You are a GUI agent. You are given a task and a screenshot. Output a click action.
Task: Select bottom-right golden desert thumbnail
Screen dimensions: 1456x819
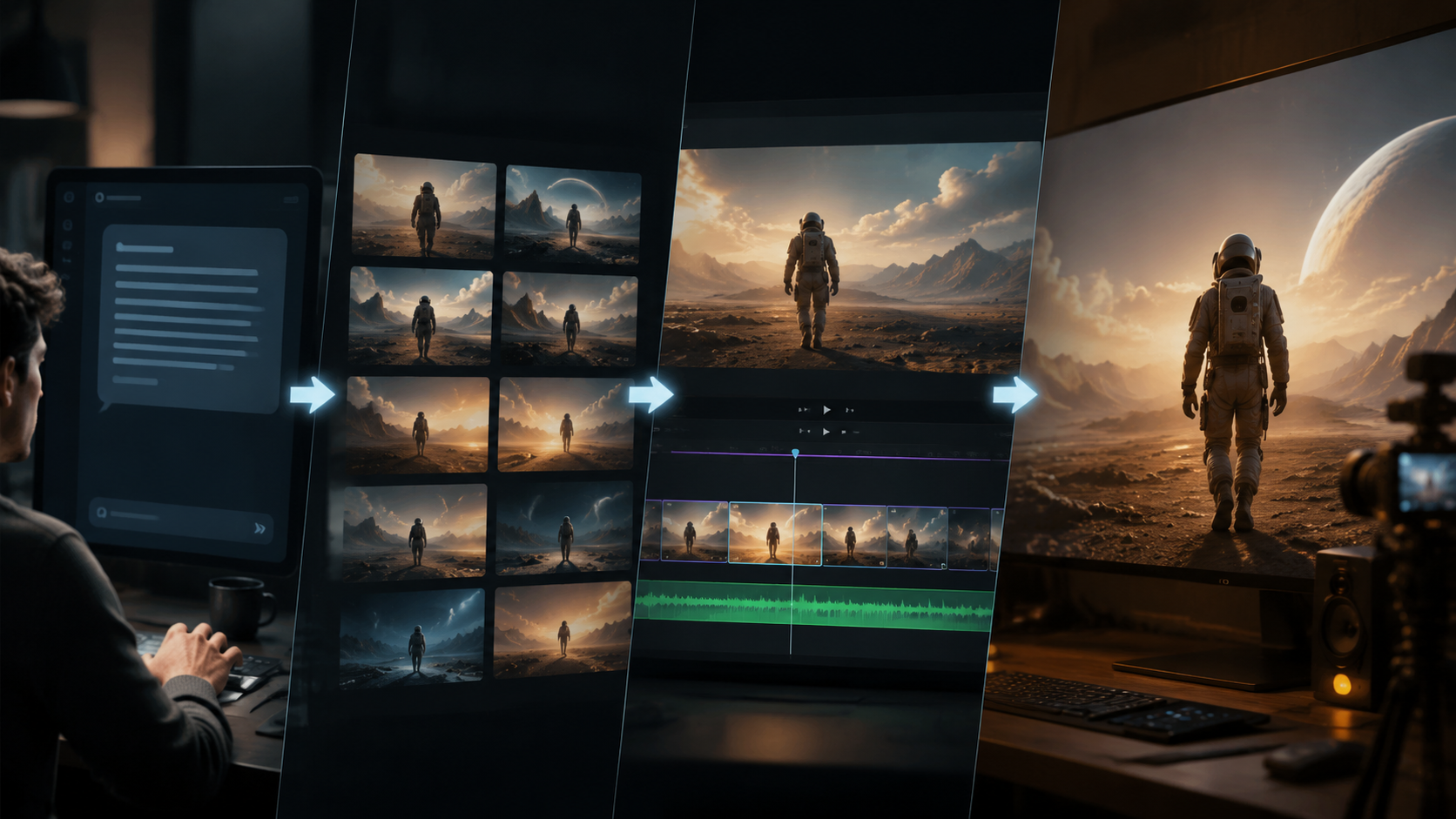pyautogui.click(x=561, y=629)
